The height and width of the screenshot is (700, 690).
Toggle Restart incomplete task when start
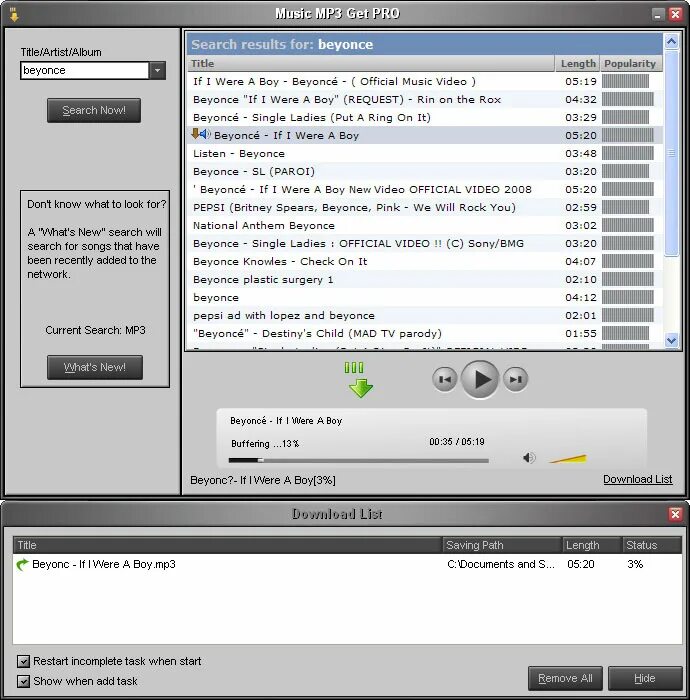coord(23,661)
